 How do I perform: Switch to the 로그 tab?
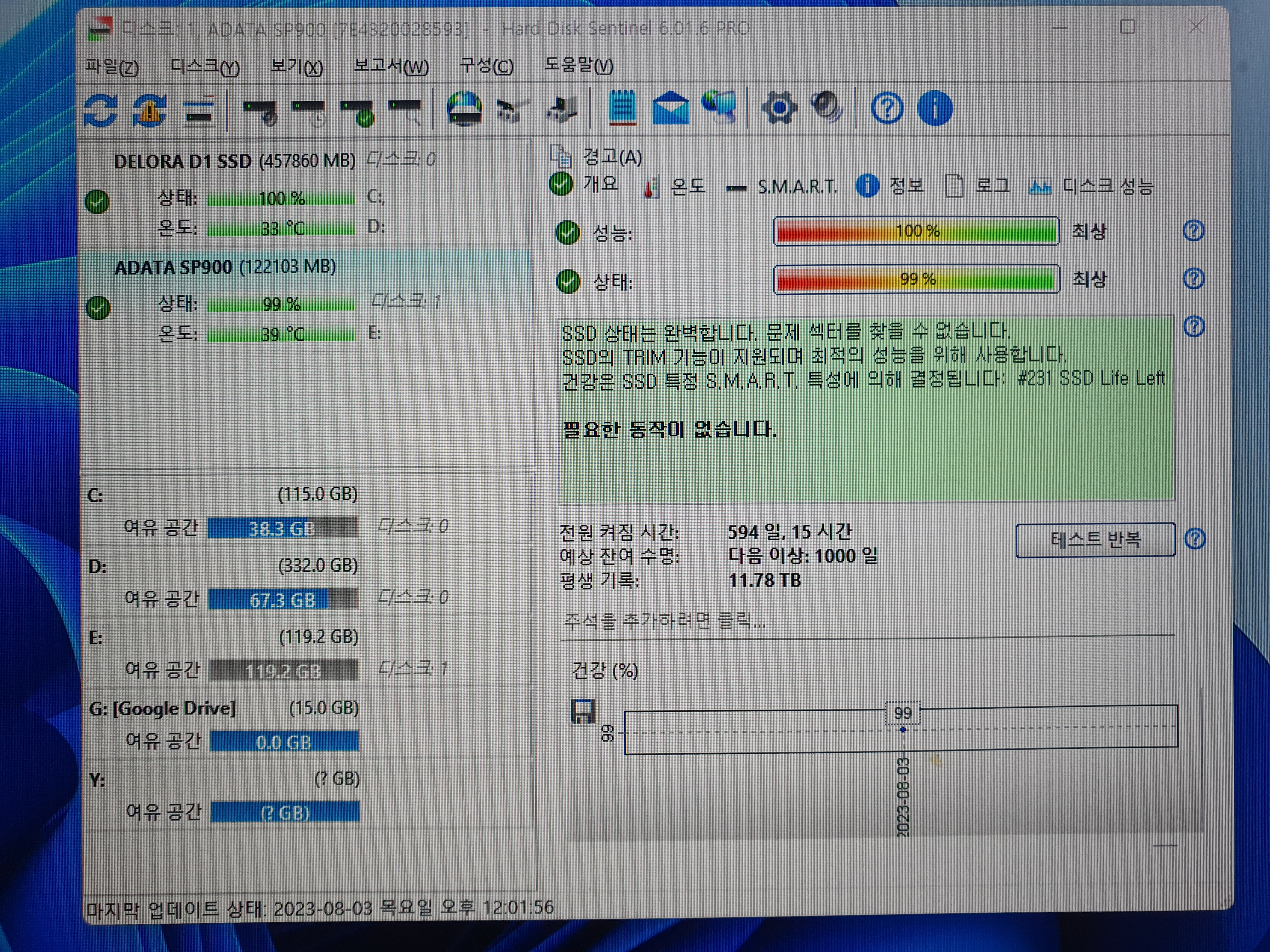click(x=977, y=186)
